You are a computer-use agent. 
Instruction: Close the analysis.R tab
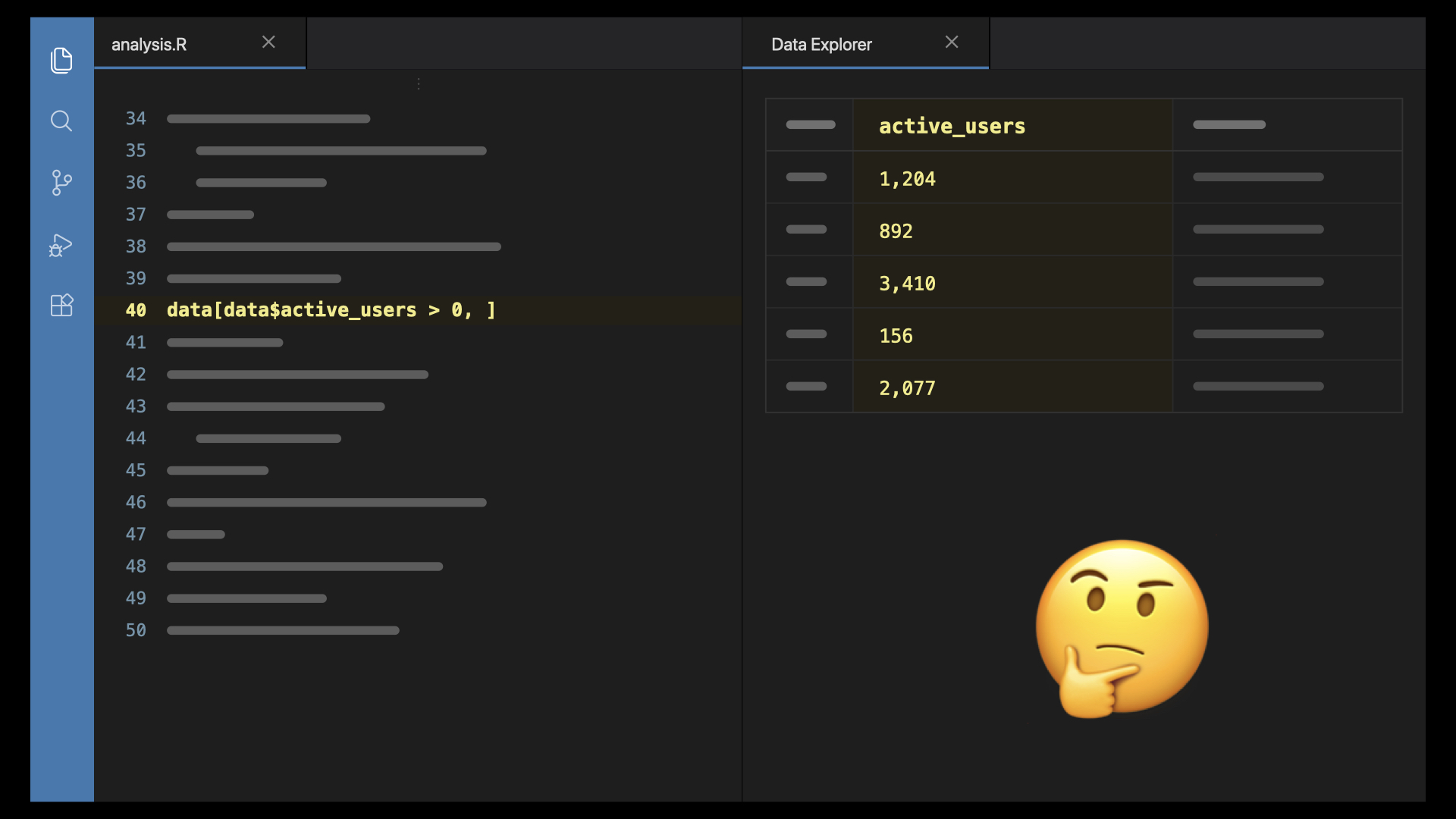click(x=268, y=42)
